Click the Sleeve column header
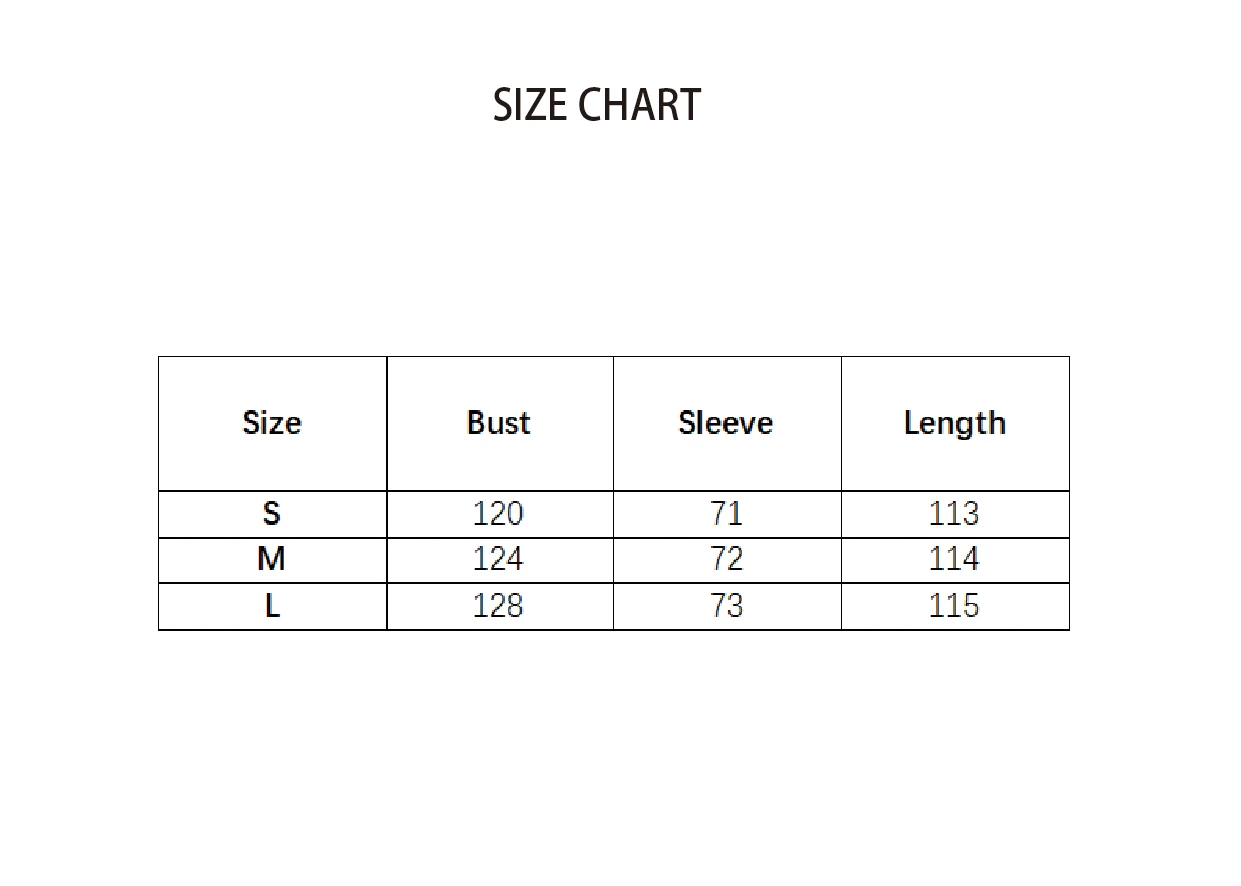Viewport: 1241px width, 886px height. point(726,423)
